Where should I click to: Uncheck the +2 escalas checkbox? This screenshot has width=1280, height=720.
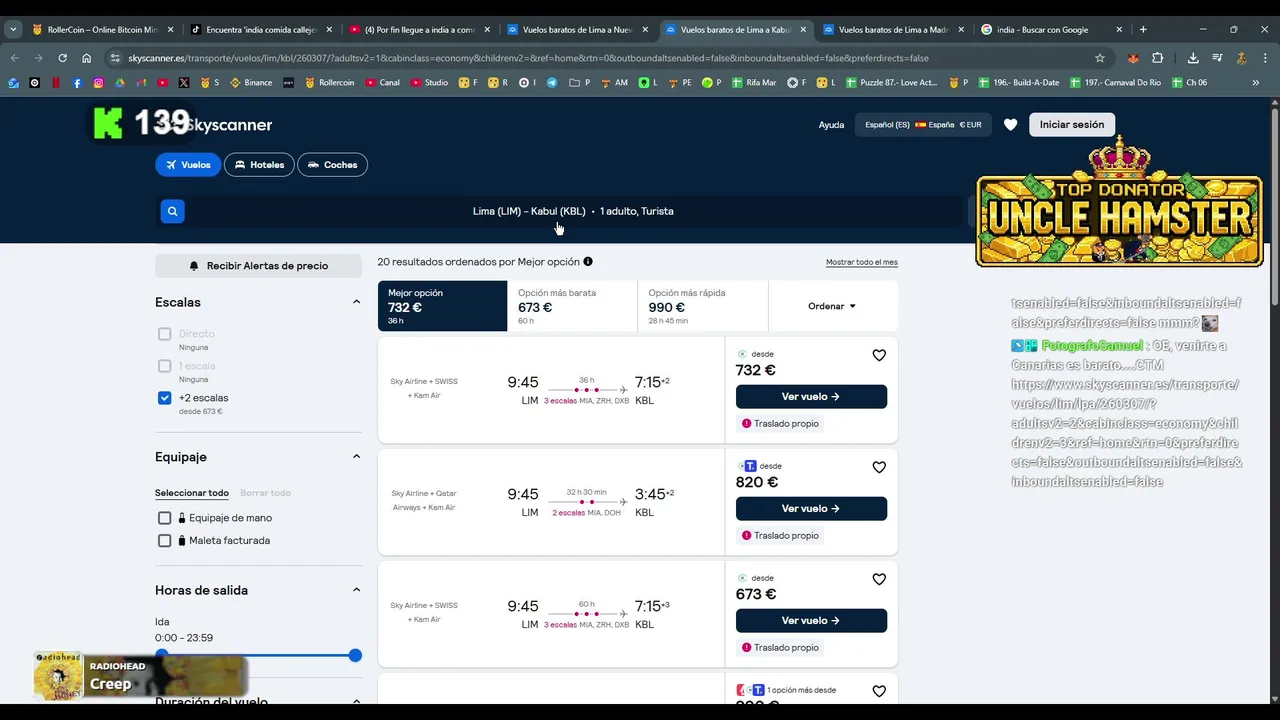coord(165,398)
